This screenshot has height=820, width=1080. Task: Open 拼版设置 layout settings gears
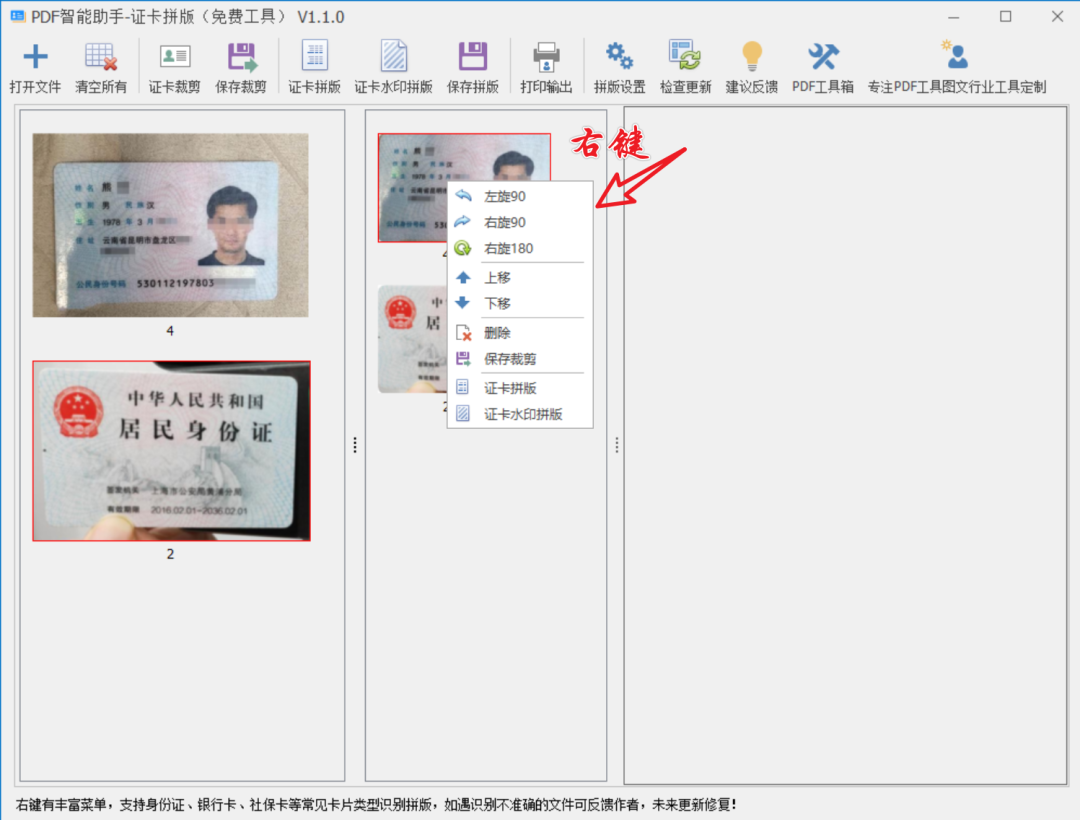tap(619, 58)
